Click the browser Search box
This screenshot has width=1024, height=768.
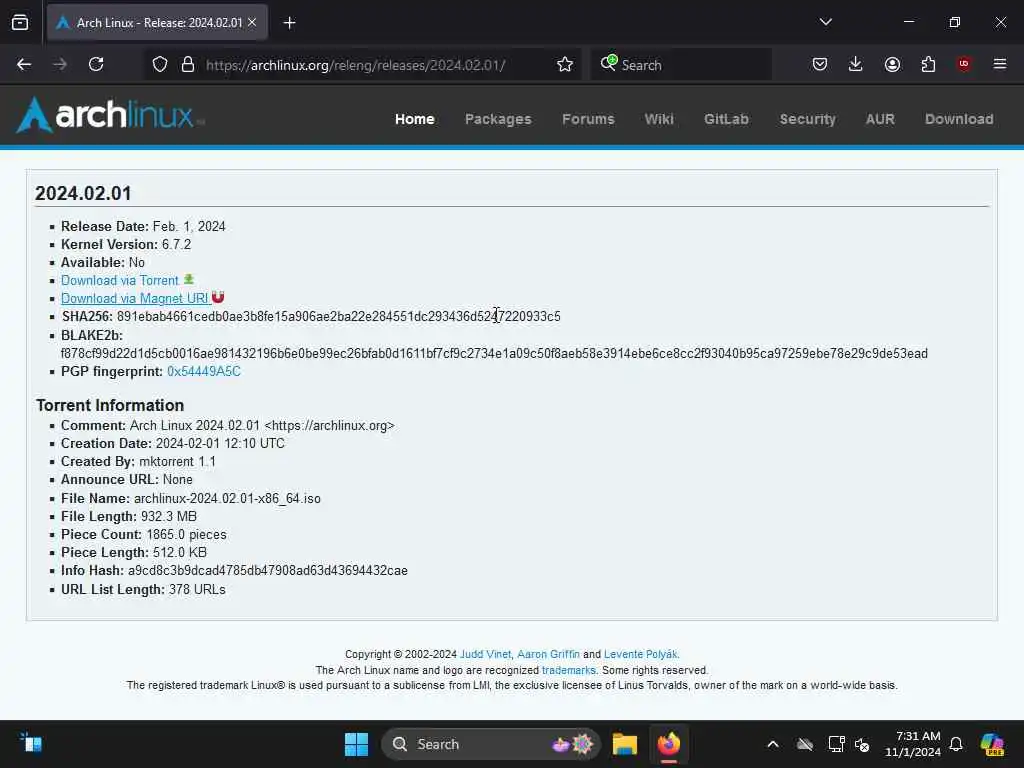pos(681,65)
